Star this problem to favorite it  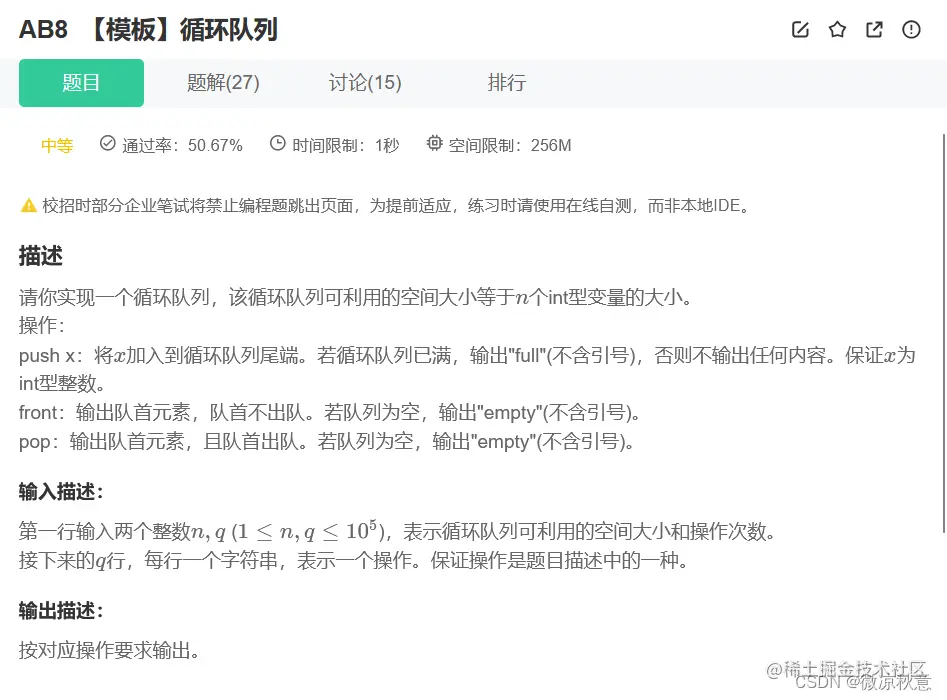point(837,30)
